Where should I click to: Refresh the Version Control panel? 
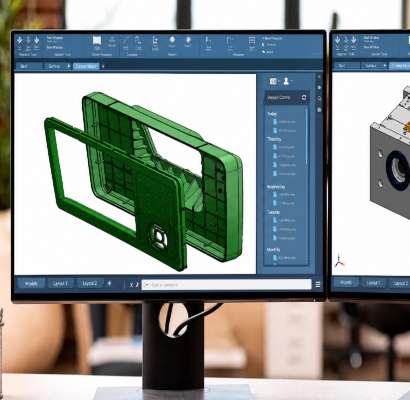(304, 97)
